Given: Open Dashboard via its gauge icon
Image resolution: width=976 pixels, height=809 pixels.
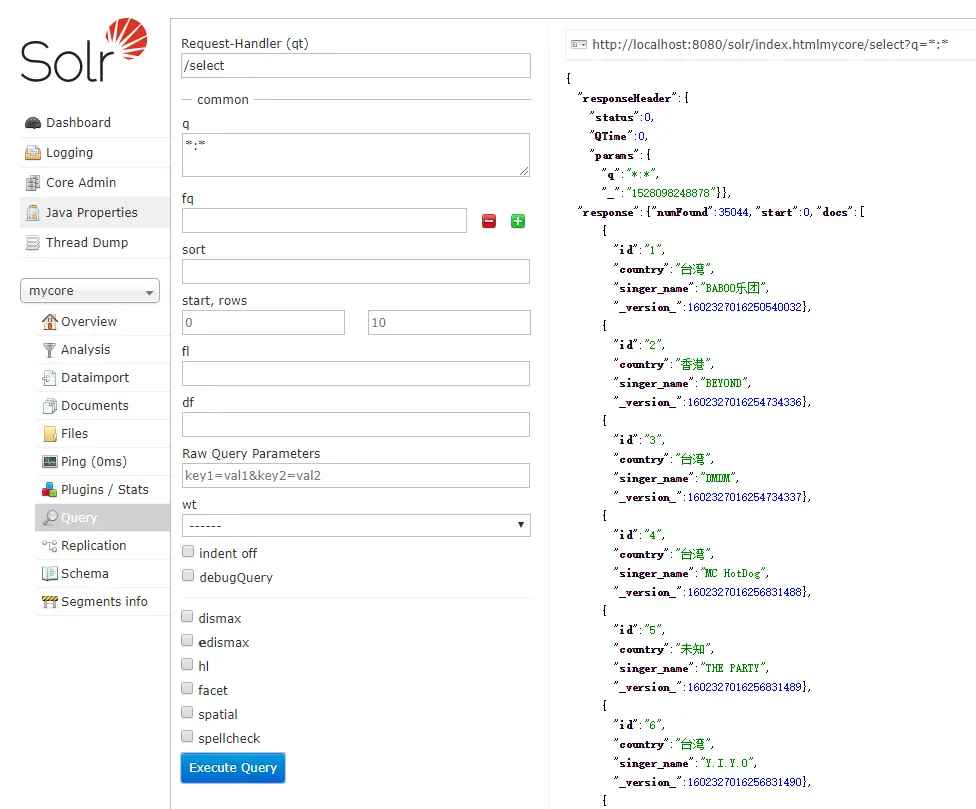Looking at the screenshot, I should point(33,123).
